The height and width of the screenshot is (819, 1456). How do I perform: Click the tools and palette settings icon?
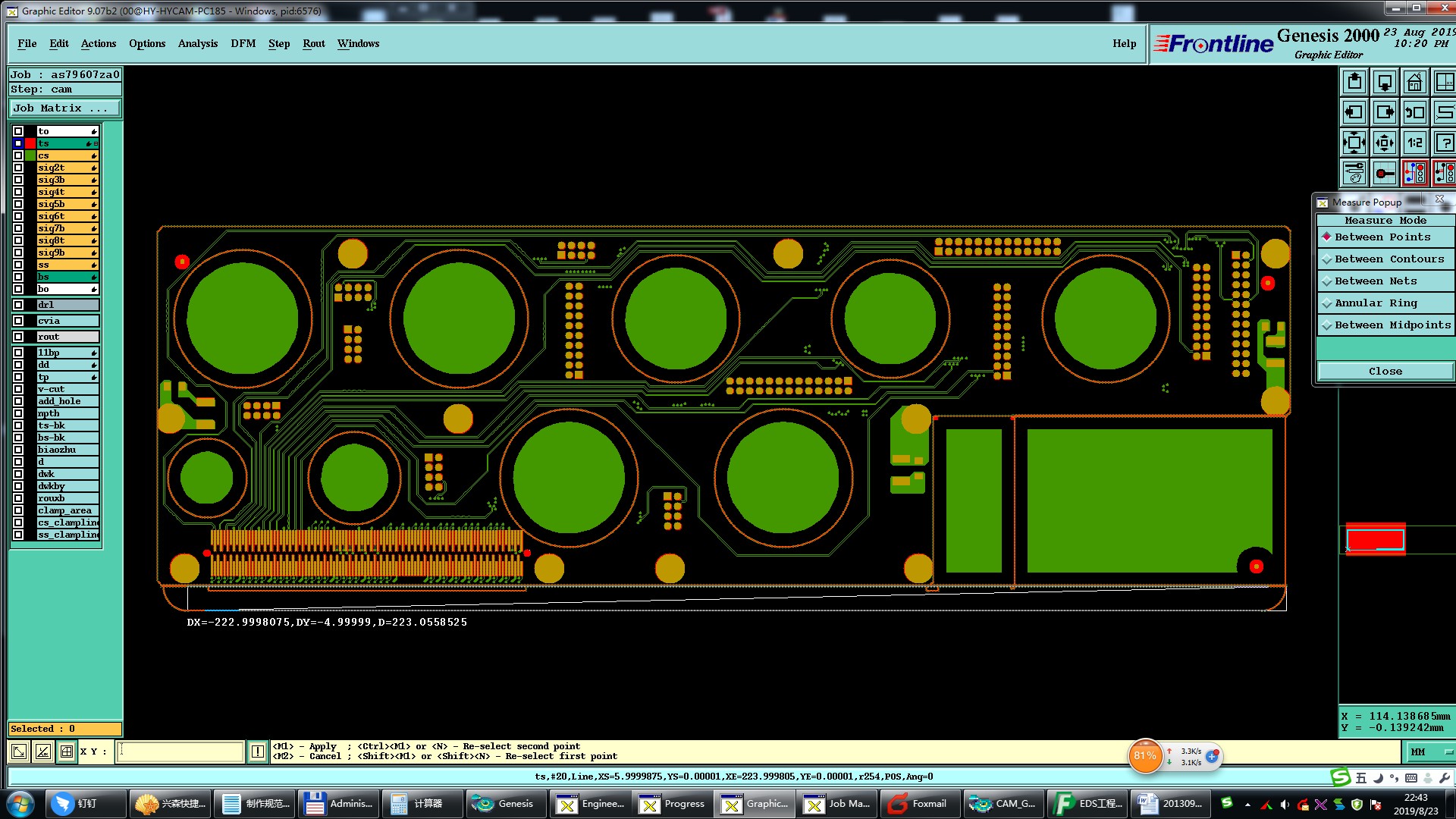click(x=1354, y=173)
